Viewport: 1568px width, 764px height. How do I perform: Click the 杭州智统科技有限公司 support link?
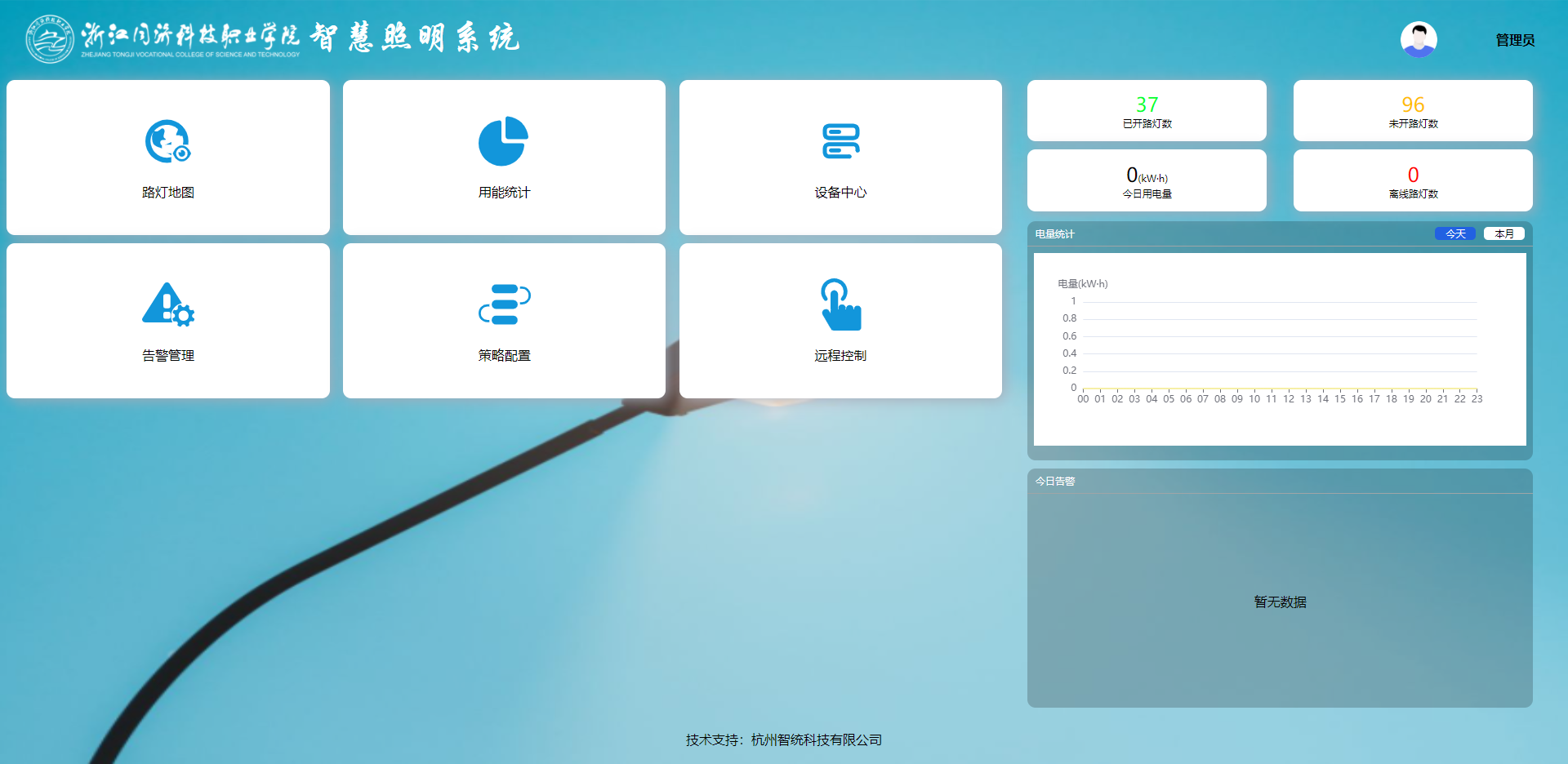pos(813,740)
